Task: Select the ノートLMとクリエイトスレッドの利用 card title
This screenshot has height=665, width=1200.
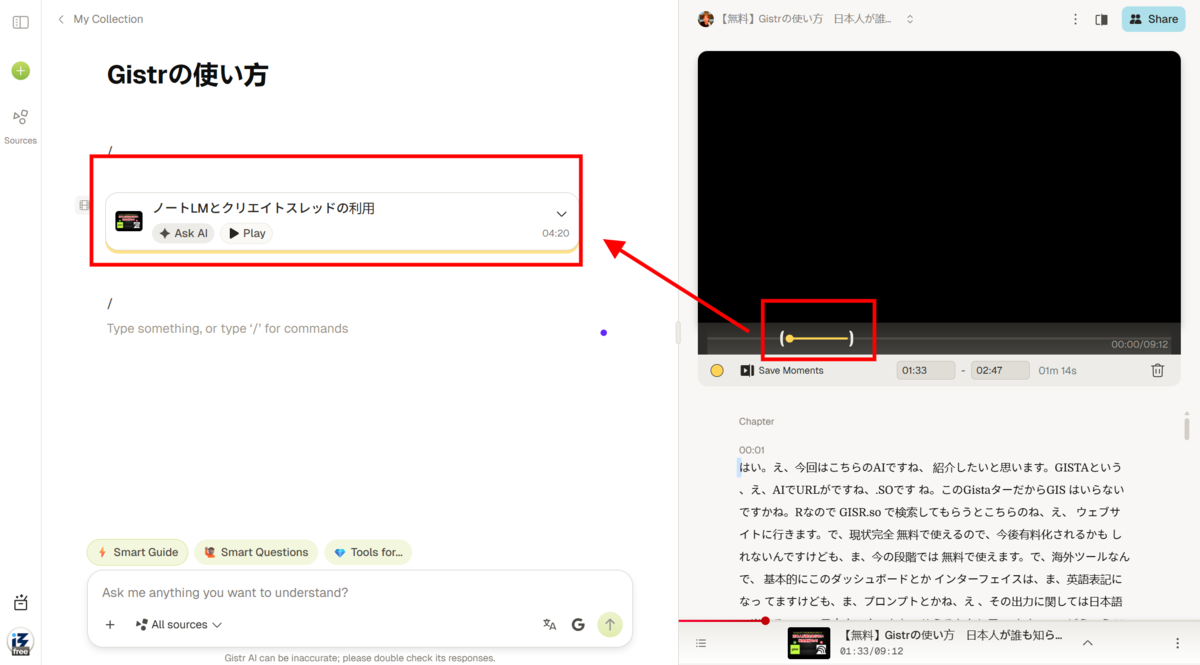Action: (x=264, y=208)
